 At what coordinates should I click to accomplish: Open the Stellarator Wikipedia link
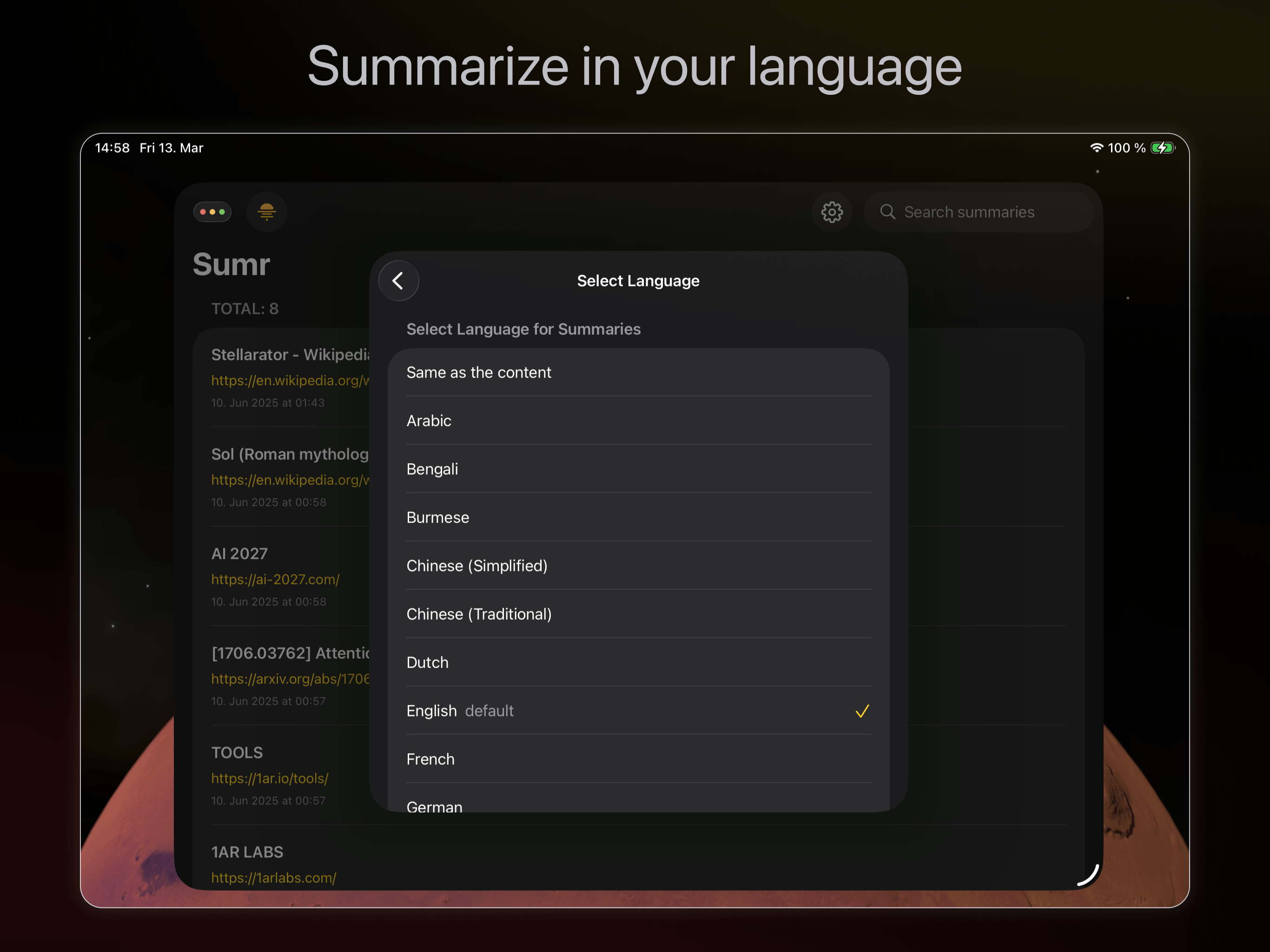291,381
